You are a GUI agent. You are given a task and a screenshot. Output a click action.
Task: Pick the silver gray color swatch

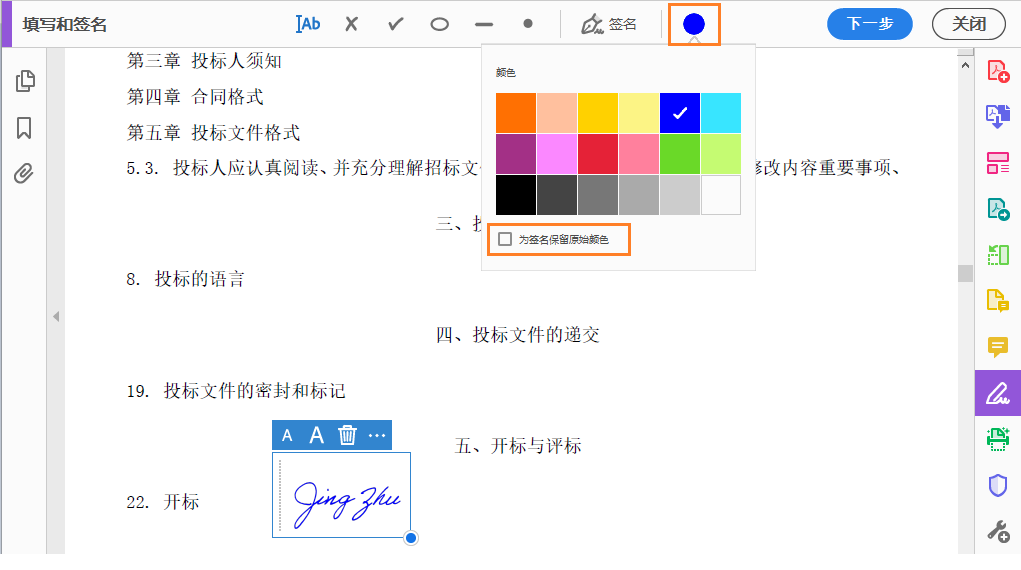pyautogui.click(x=639, y=195)
